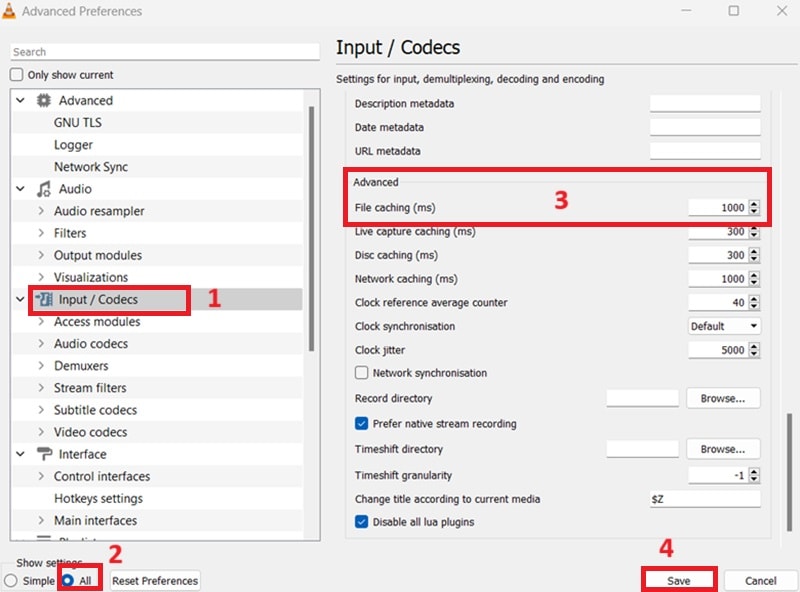Click the Input / Codecs category icon
Viewport: 800px width, 592px height.
43,300
